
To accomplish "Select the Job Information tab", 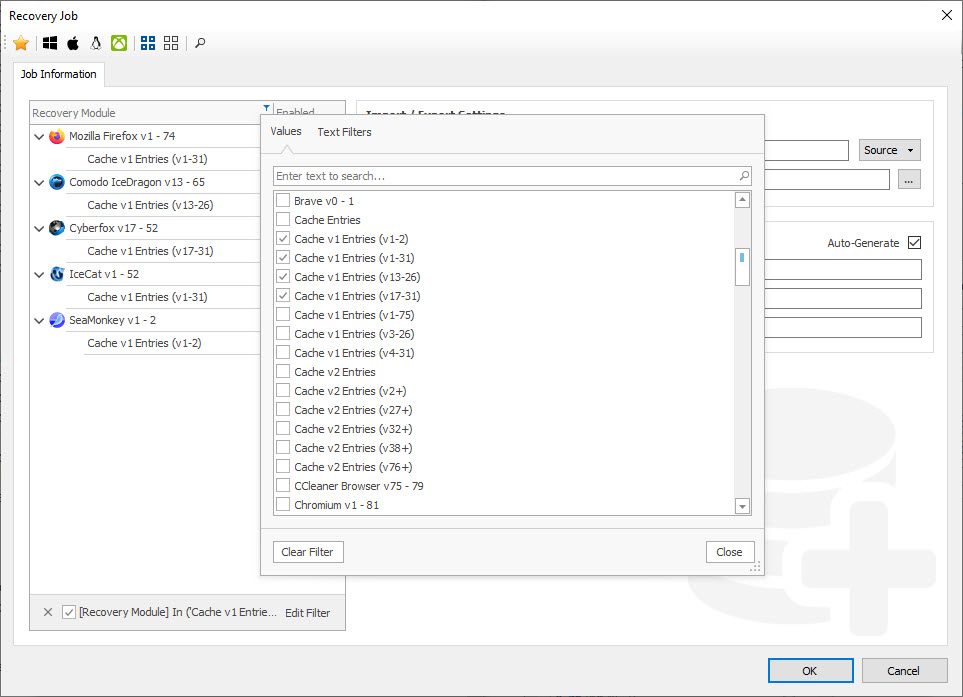I will tap(58, 74).
